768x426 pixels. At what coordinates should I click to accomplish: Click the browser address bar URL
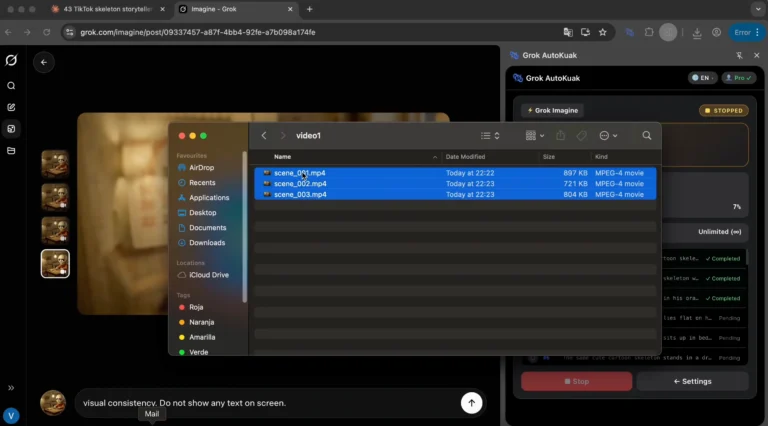197,32
